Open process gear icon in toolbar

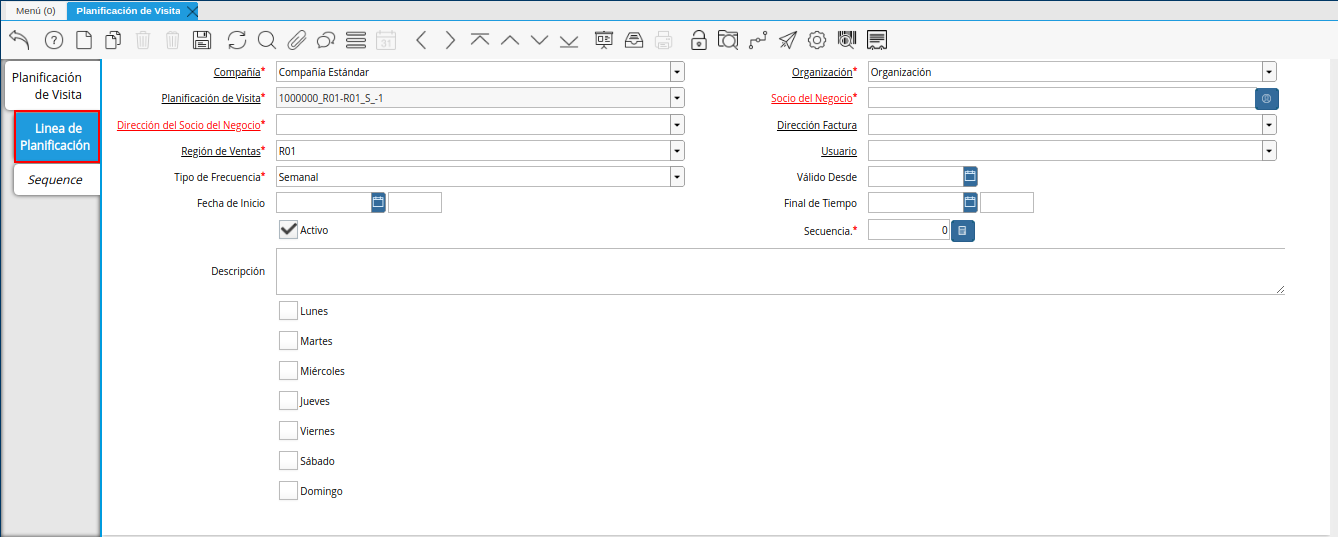click(817, 40)
